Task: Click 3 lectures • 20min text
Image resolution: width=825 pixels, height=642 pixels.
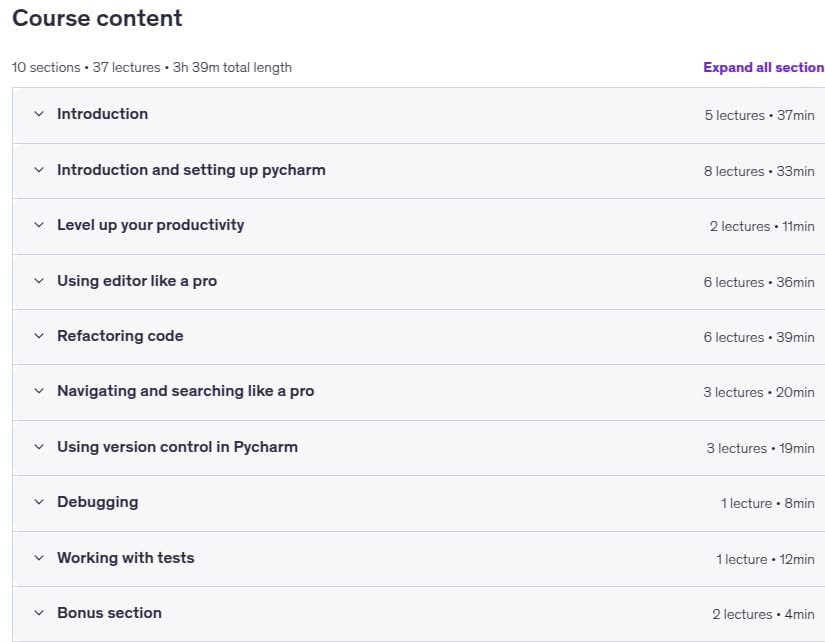Action: [759, 392]
